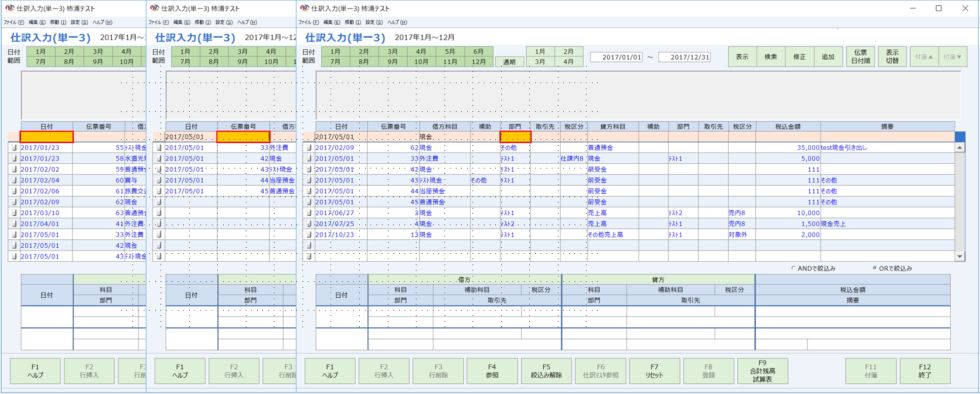980x394 pixels.
Task: Click the row icon for voucher 44 in the front window
Action: coord(309,191)
